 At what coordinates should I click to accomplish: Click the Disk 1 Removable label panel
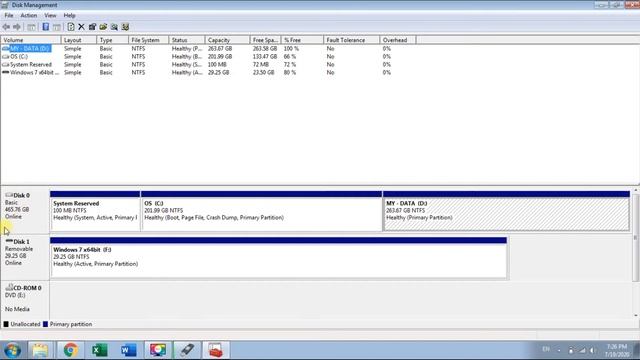click(x=25, y=257)
